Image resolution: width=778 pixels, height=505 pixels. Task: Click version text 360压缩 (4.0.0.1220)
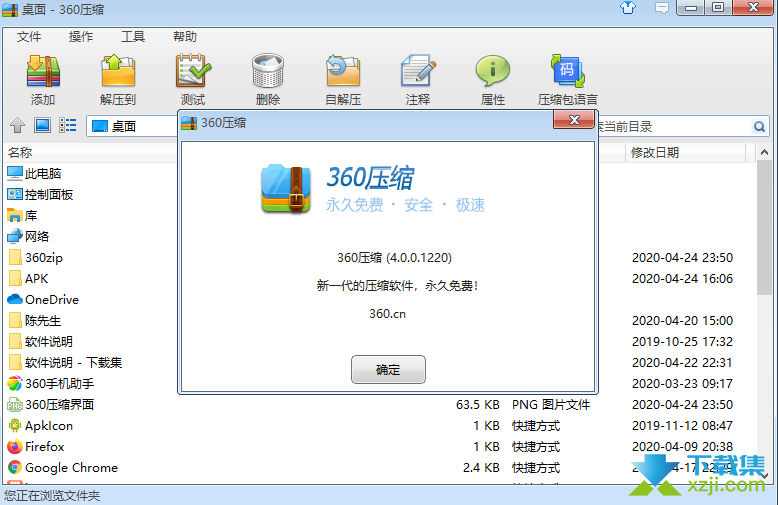(x=394, y=257)
